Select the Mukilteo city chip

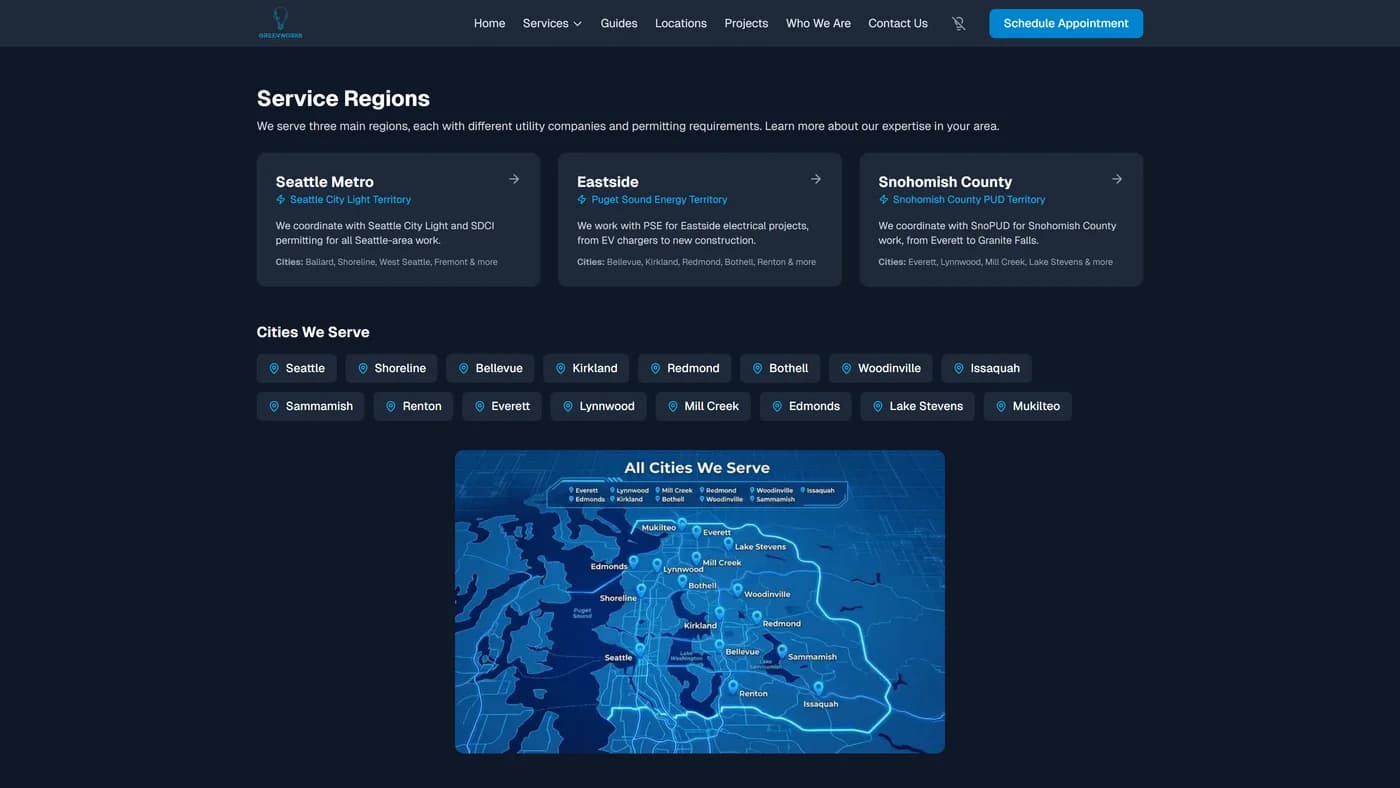(1027, 406)
